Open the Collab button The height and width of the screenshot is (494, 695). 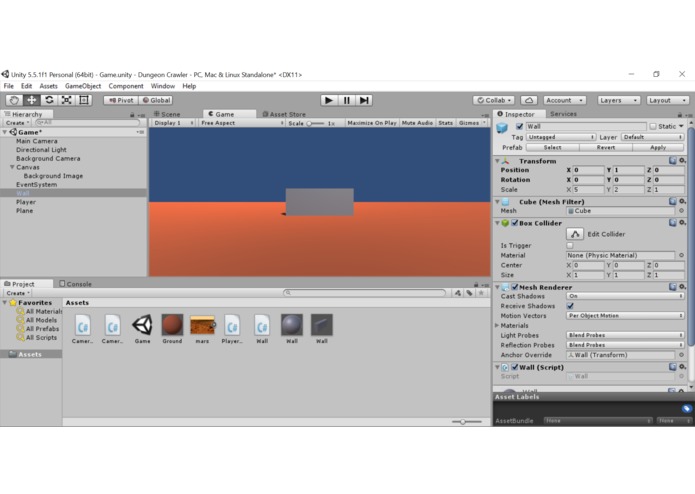(x=494, y=100)
